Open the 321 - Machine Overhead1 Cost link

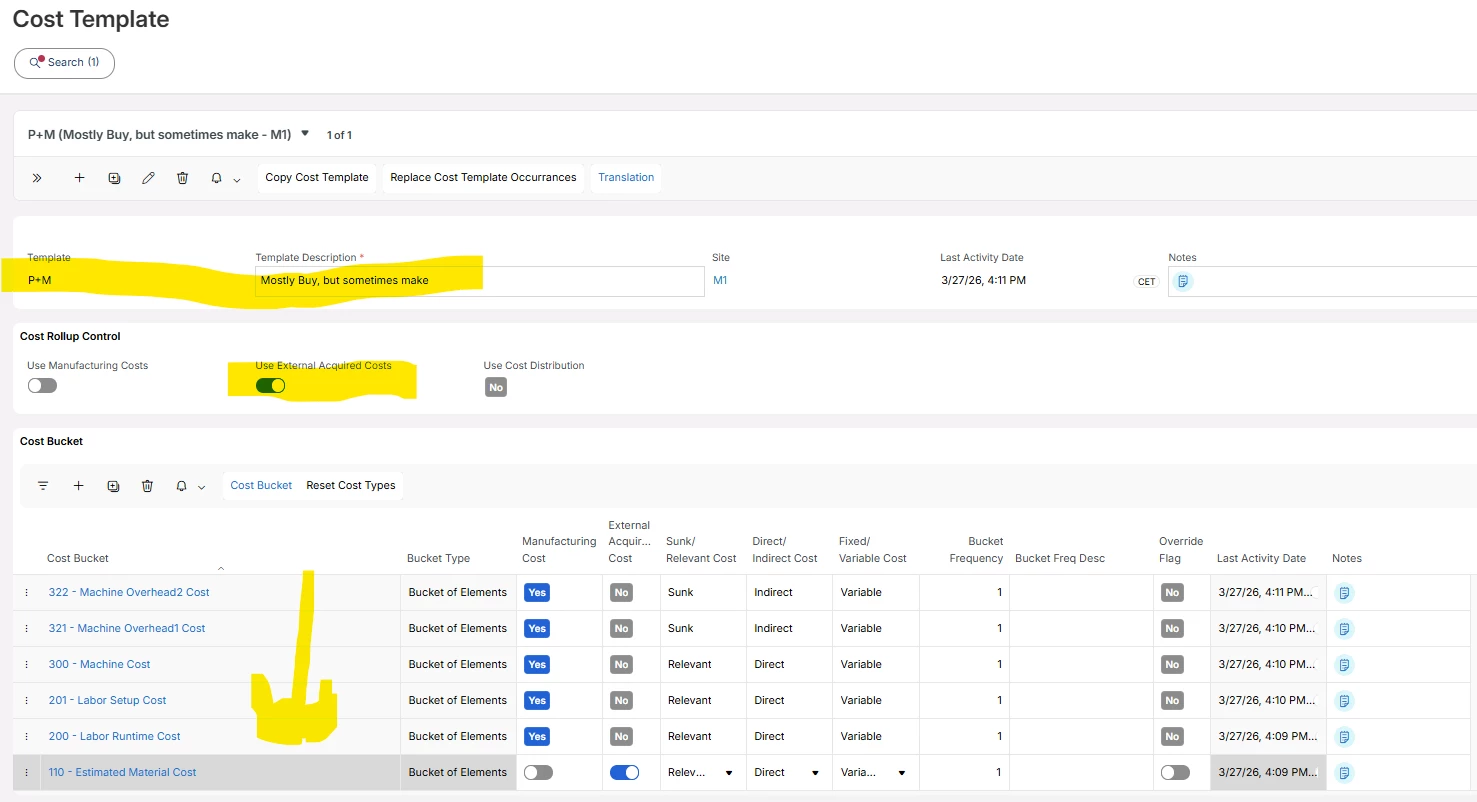point(127,629)
